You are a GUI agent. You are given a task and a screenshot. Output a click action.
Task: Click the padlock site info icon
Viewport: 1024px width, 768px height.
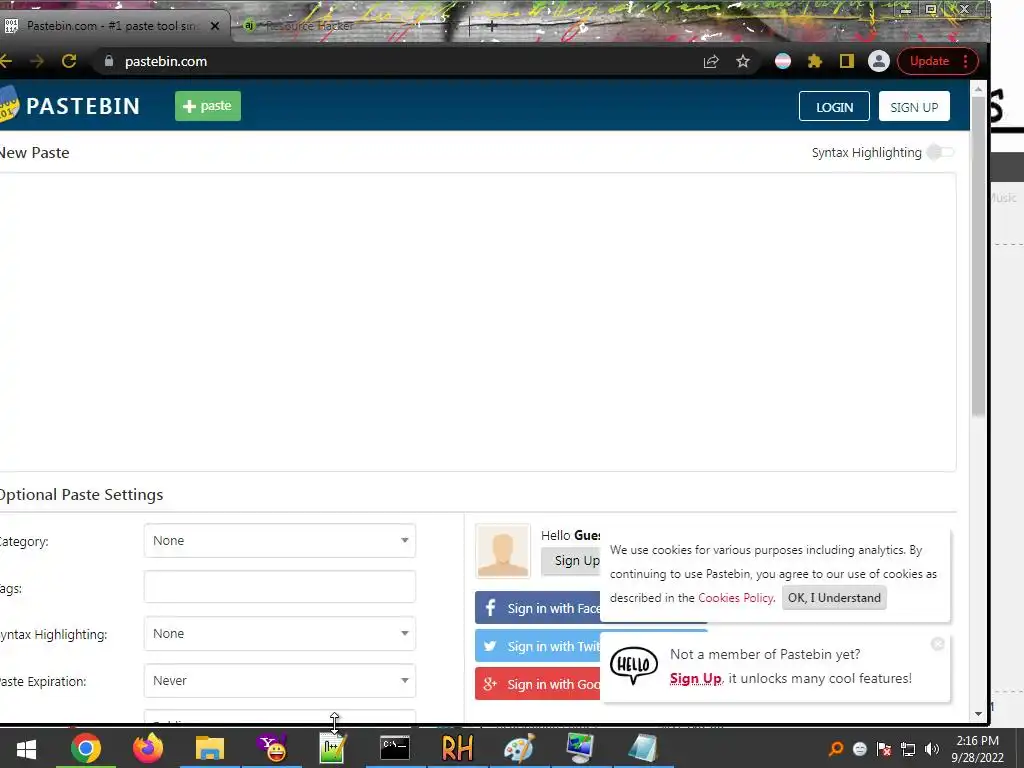(x=109, y=61)
